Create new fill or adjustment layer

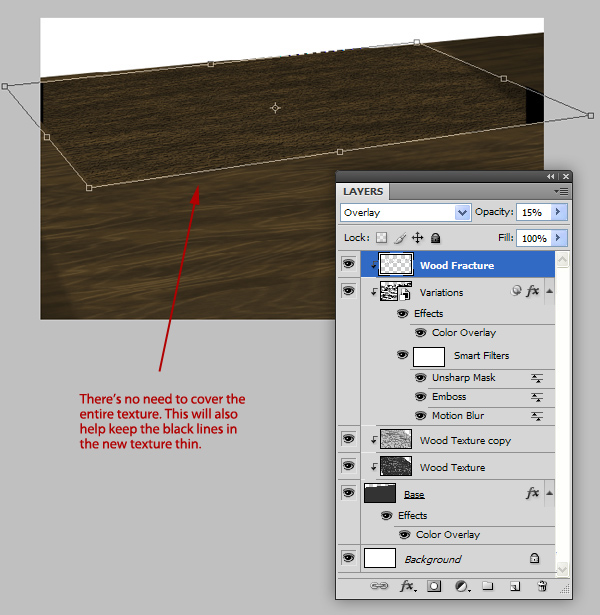462,586
